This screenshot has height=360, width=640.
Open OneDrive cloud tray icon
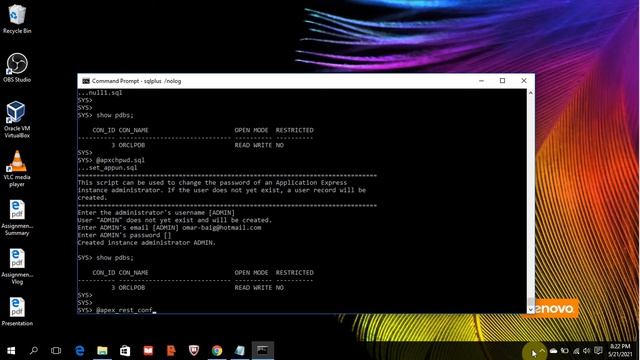click(x=553, y=351)
